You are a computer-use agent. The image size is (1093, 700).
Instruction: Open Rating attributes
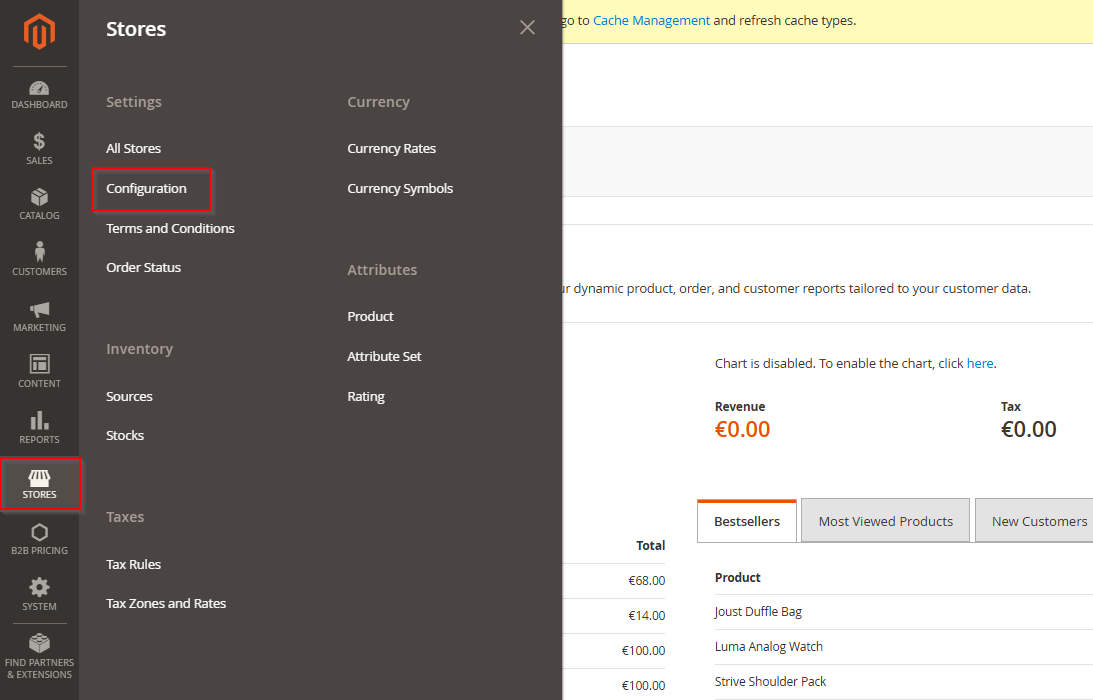tap(366, 396)
